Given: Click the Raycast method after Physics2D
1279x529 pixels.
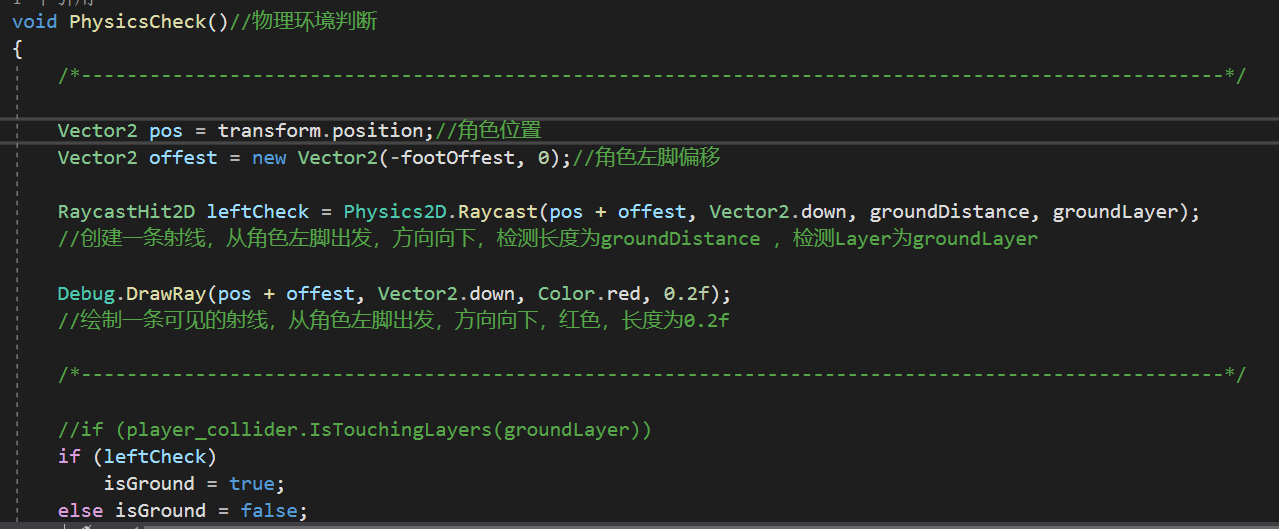Looking at the screenshot, I should (x=498, y=211).
